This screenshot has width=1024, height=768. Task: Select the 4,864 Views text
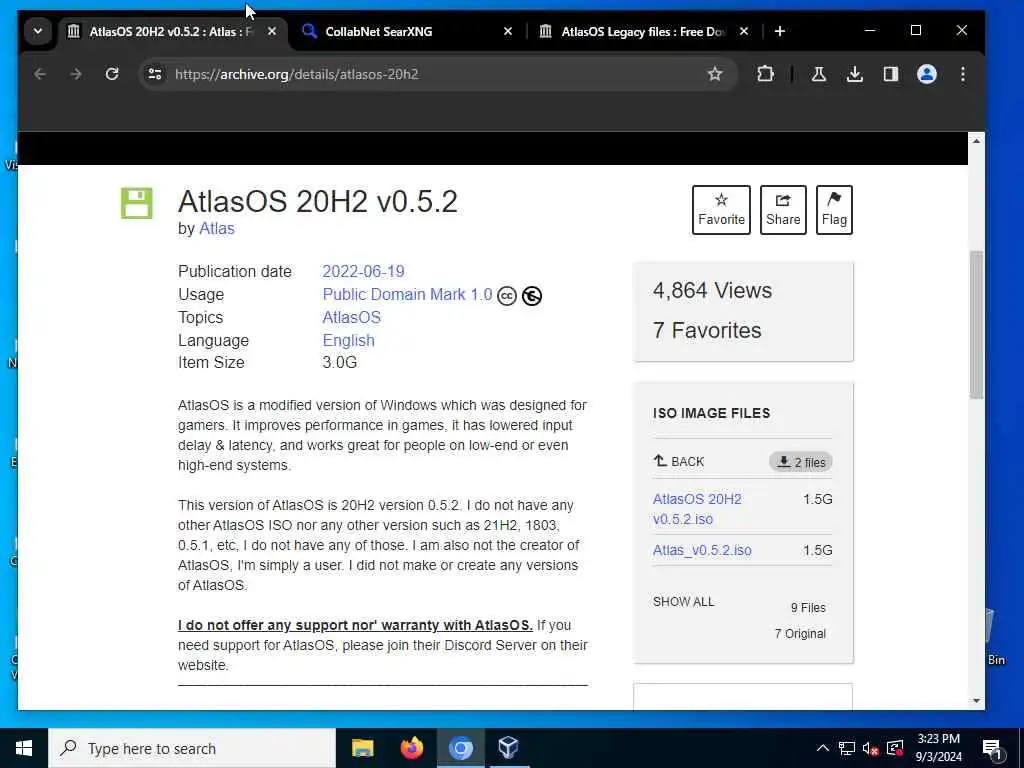pos(712,290)
